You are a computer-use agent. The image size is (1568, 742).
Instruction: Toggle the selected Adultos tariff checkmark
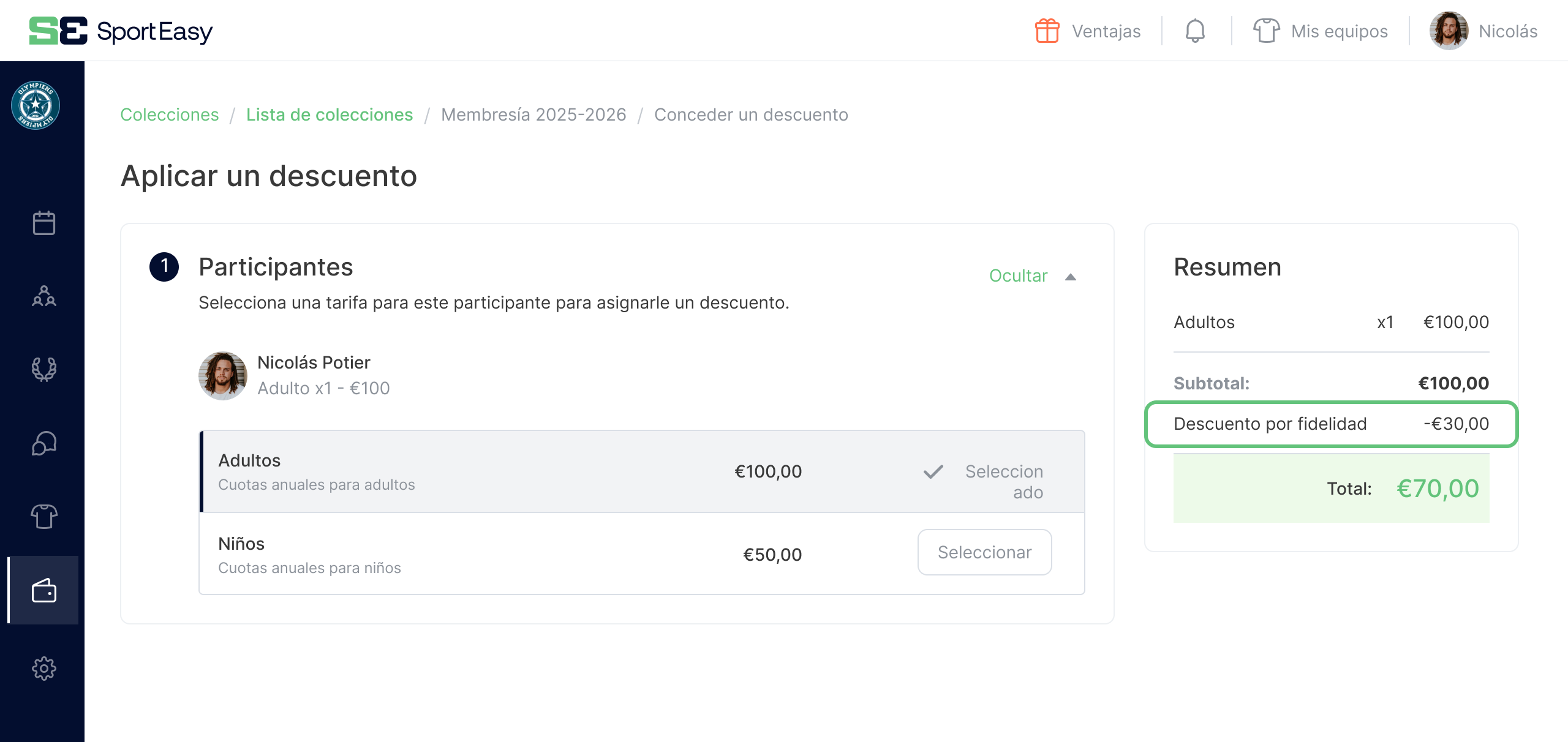coord(933,472)
